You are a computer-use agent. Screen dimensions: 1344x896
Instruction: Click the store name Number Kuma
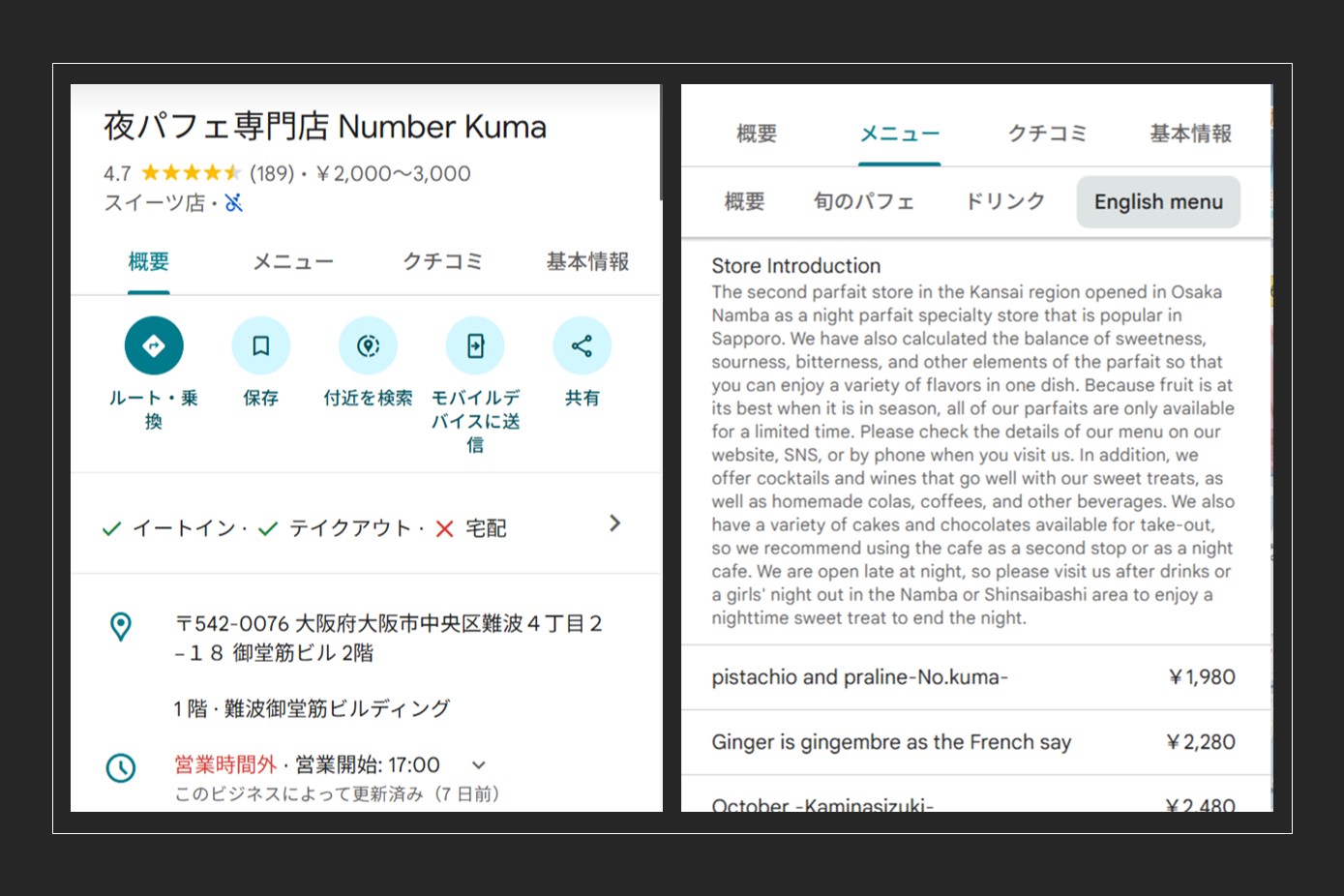pos(325,127)
